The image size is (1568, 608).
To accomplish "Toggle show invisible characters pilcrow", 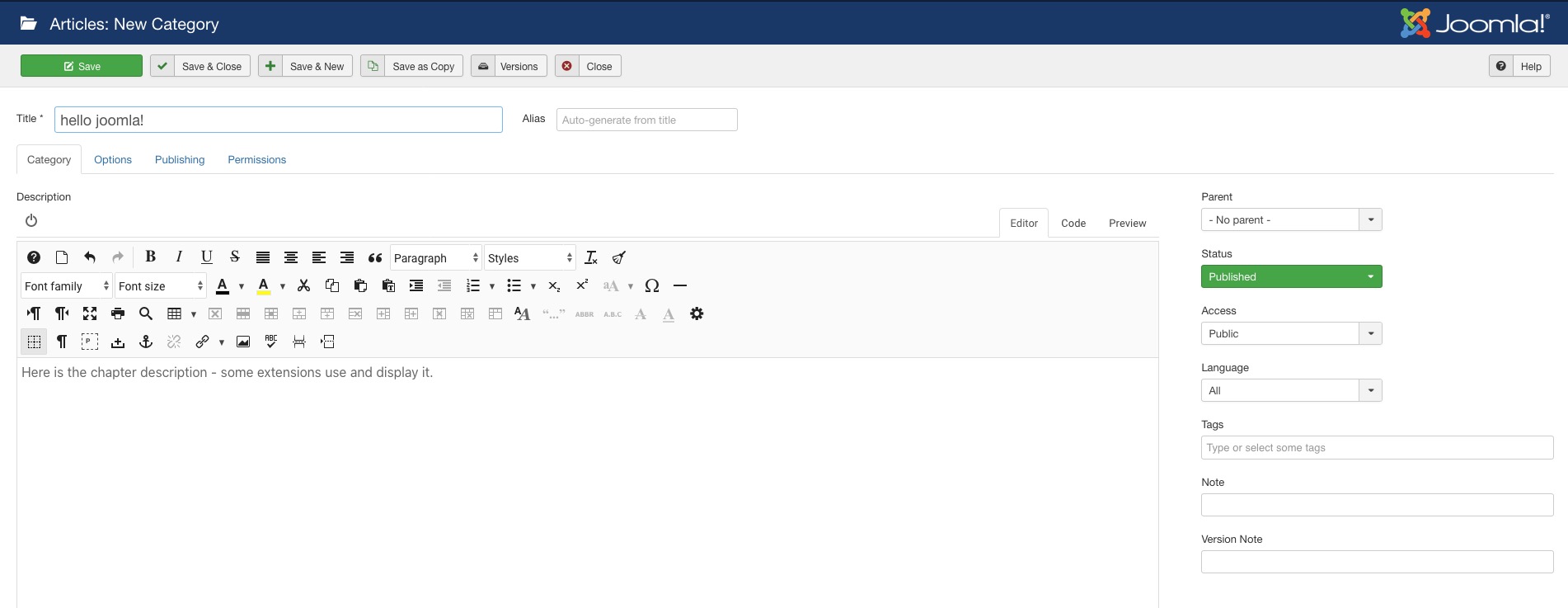I will click(x=62, y=342).
